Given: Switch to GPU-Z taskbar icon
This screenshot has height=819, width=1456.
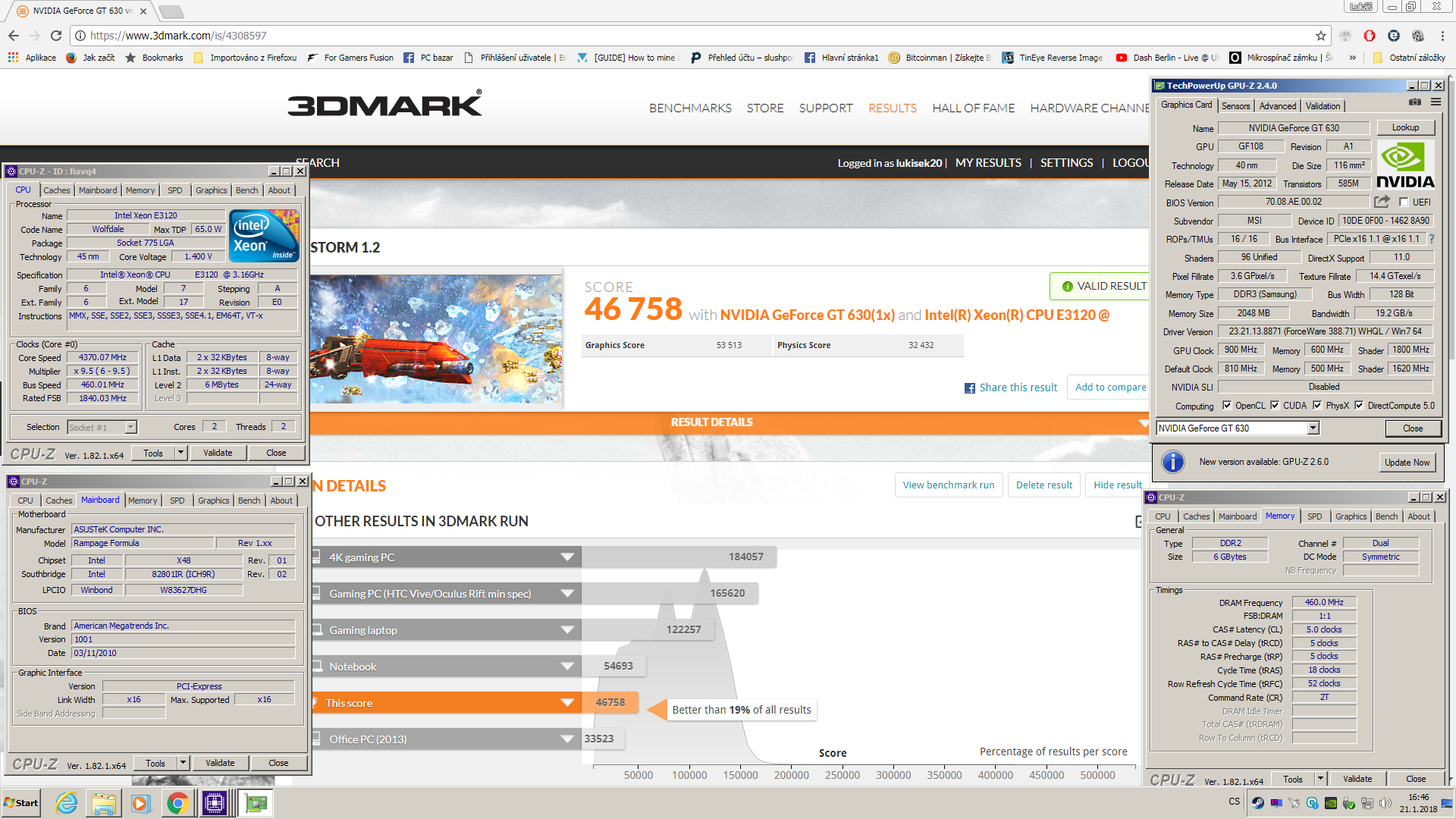Looking at the screenshot, I should click(x=256, y=803).
